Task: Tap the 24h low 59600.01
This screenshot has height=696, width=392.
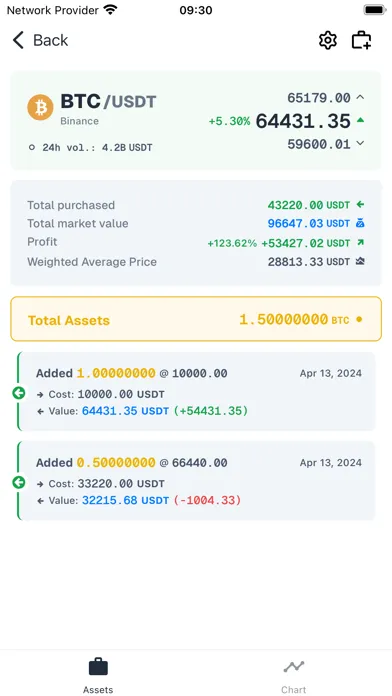Action: [319, 144]
